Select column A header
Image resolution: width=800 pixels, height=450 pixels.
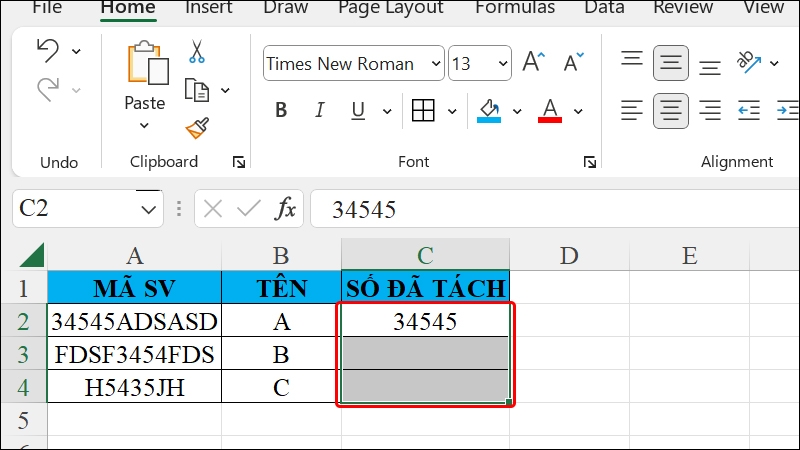(x=135, y=255)
